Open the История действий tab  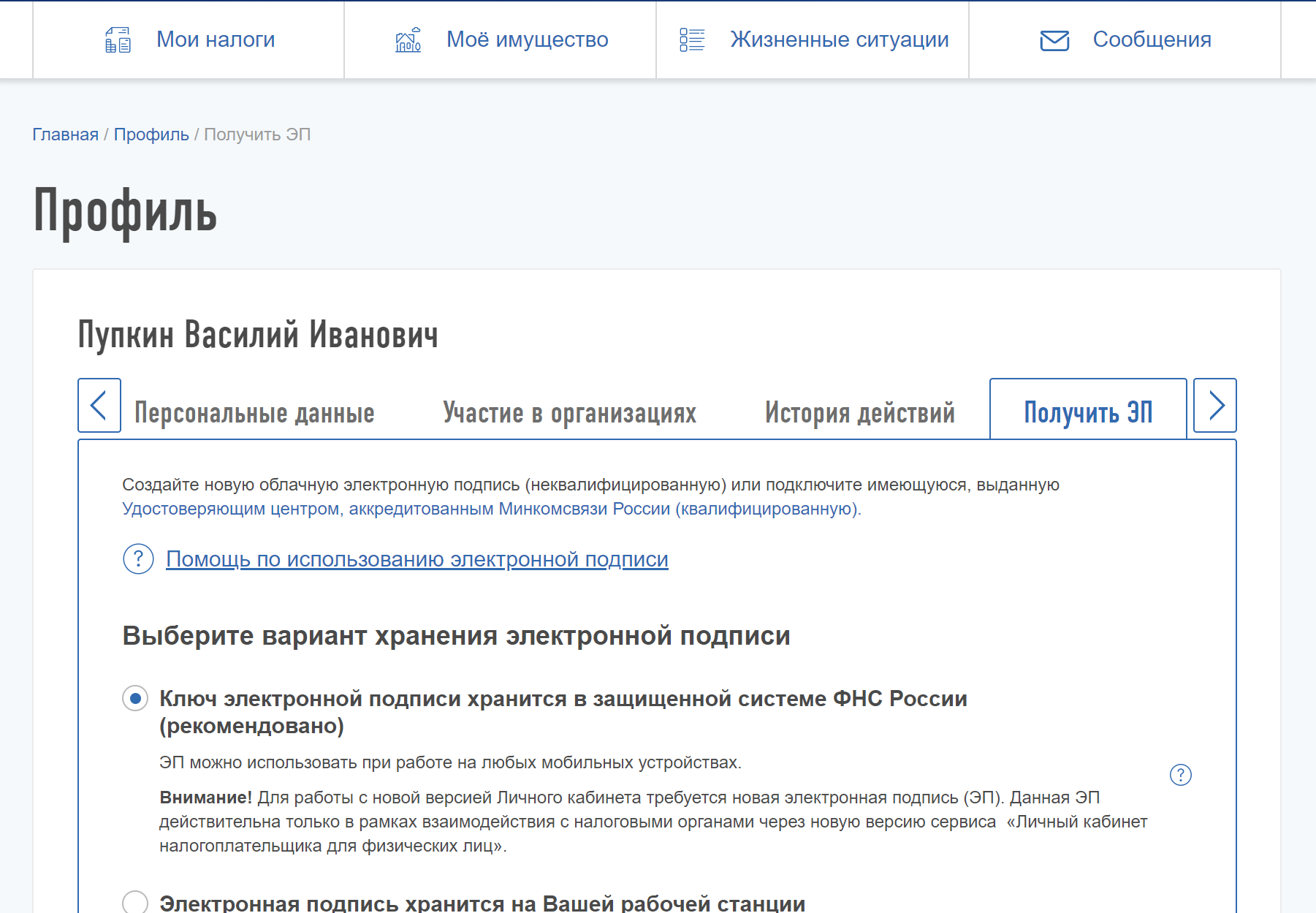click(859, 413)
